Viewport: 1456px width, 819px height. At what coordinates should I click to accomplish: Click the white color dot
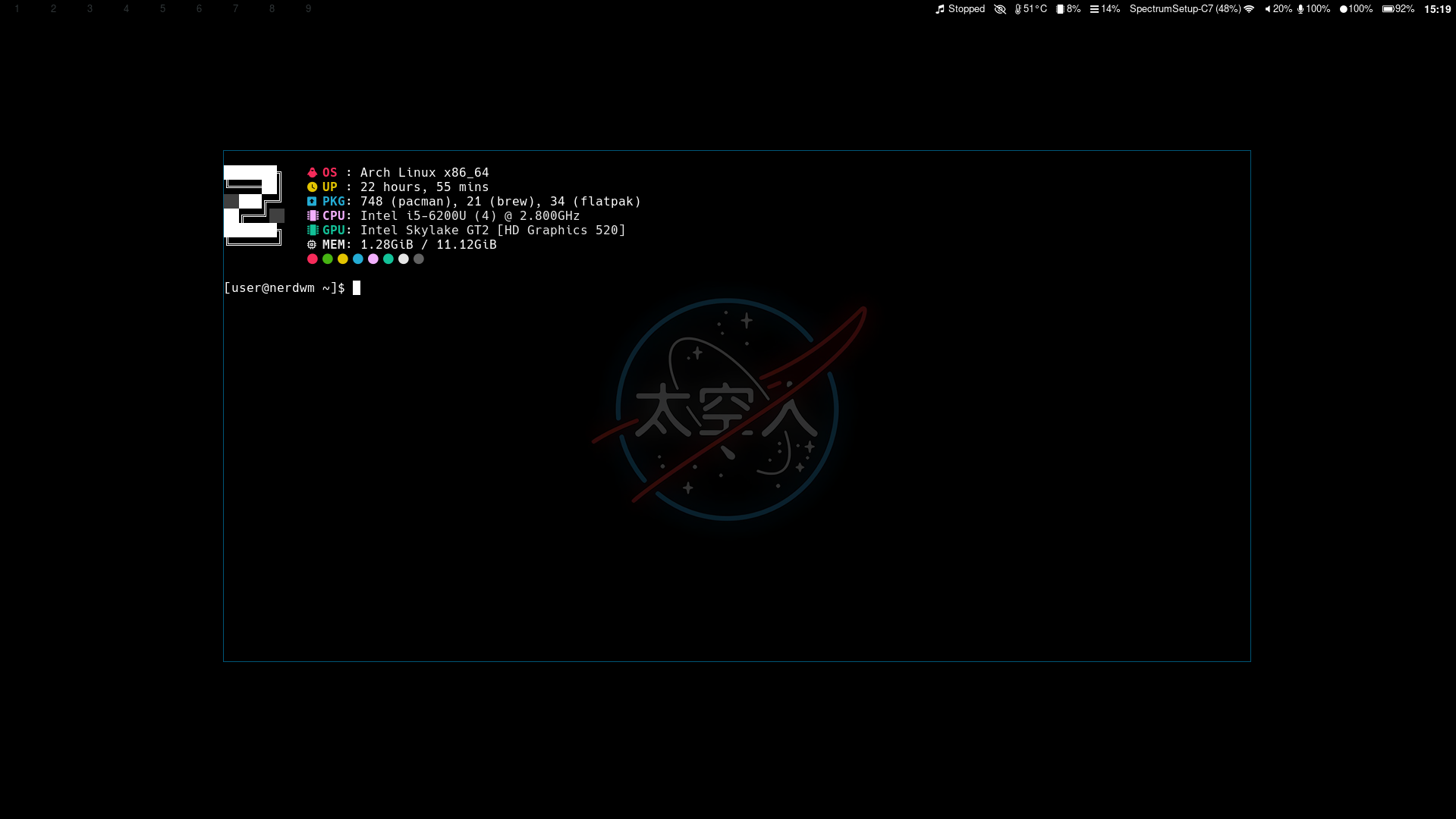pos(404,259)
